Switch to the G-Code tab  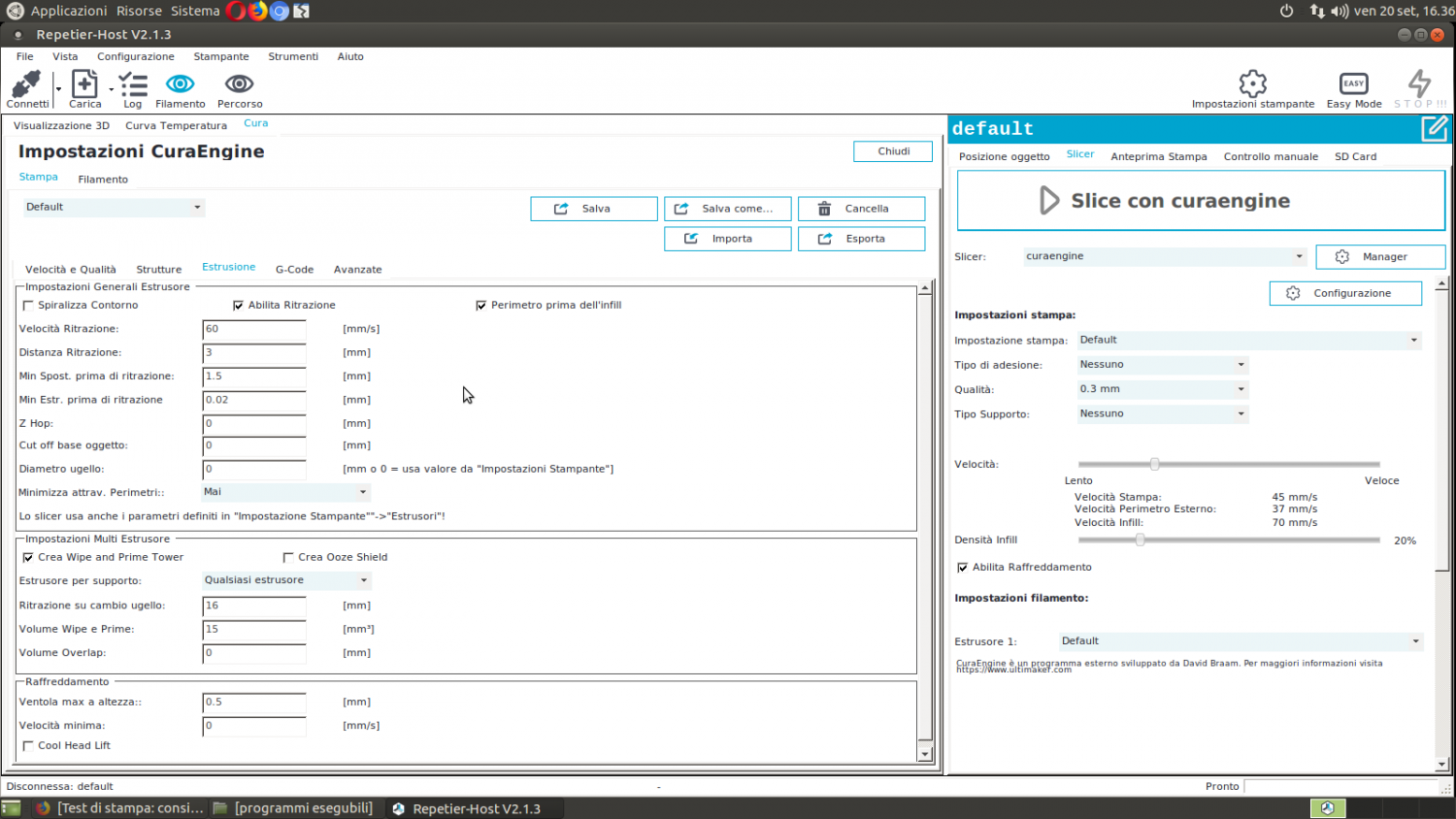[x=294, y=270]
